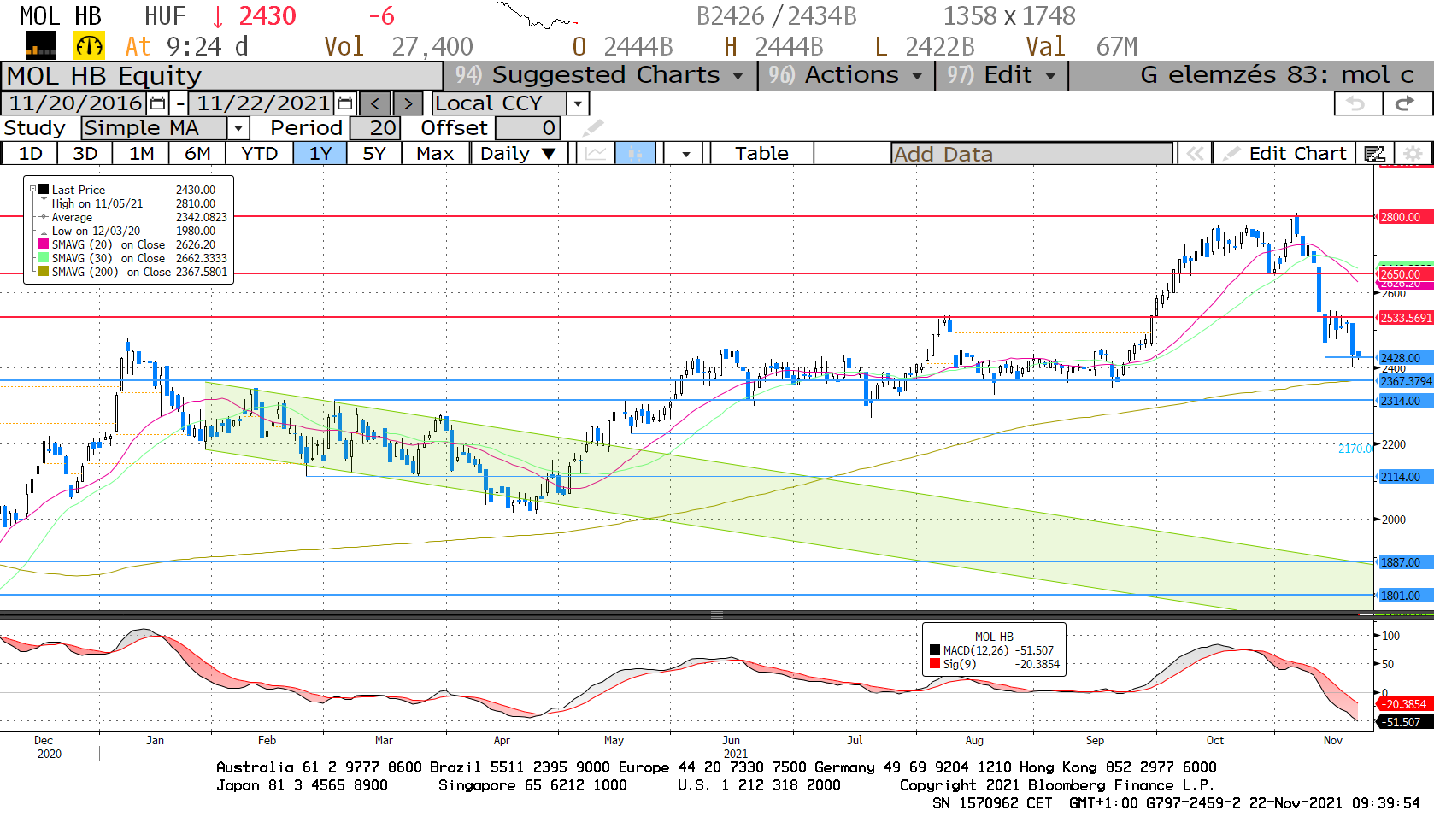Switch to candlestick chart type

click(635, 154)
